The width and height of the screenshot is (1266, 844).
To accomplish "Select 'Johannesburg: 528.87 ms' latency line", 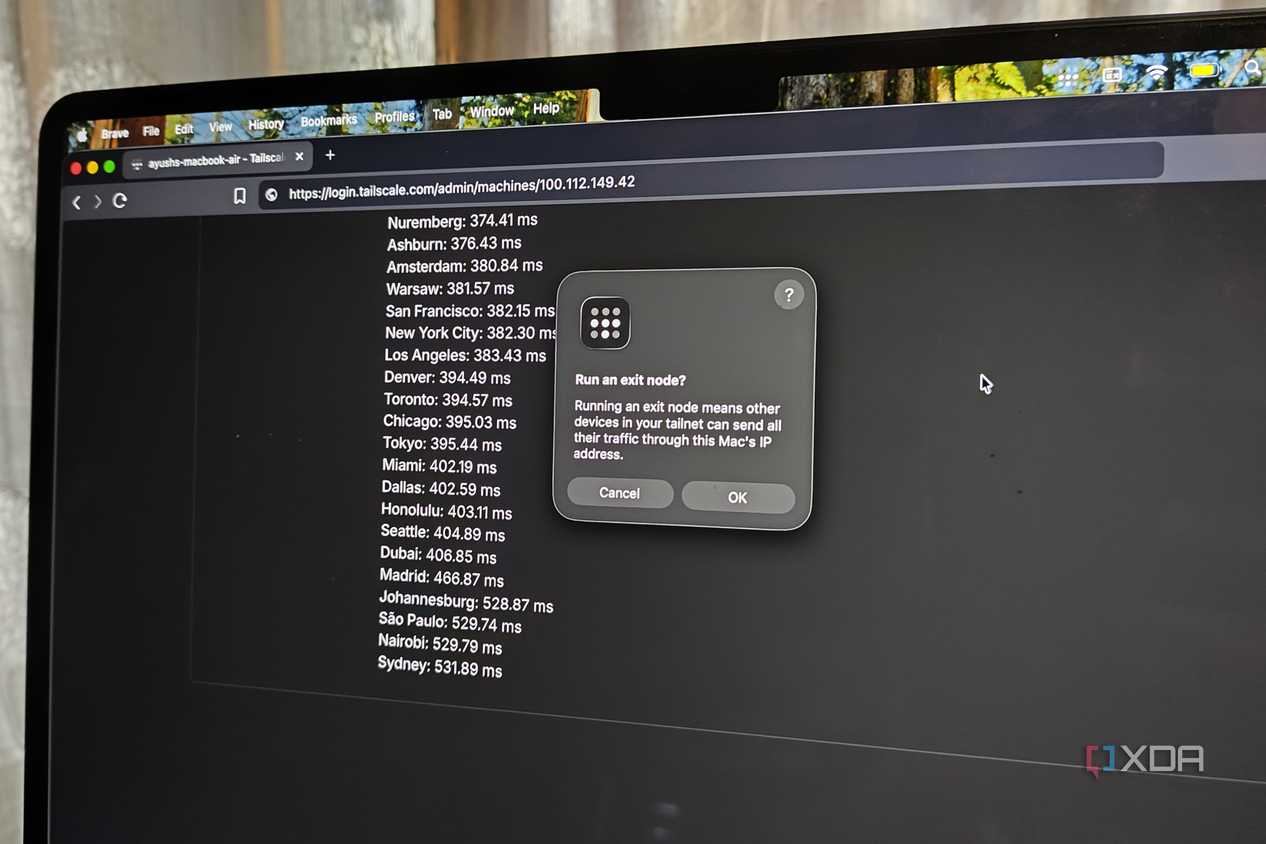I will coord(466,603).
